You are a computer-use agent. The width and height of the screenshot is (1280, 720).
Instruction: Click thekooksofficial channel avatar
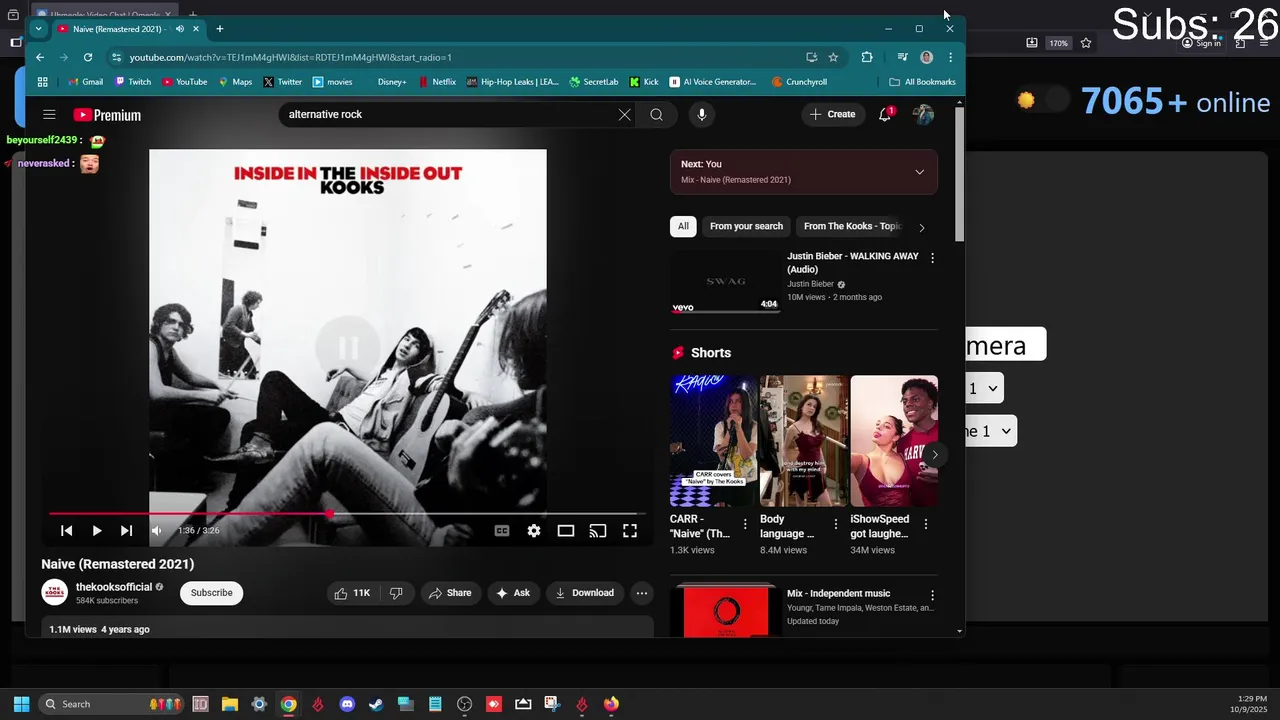coord(55,593)
